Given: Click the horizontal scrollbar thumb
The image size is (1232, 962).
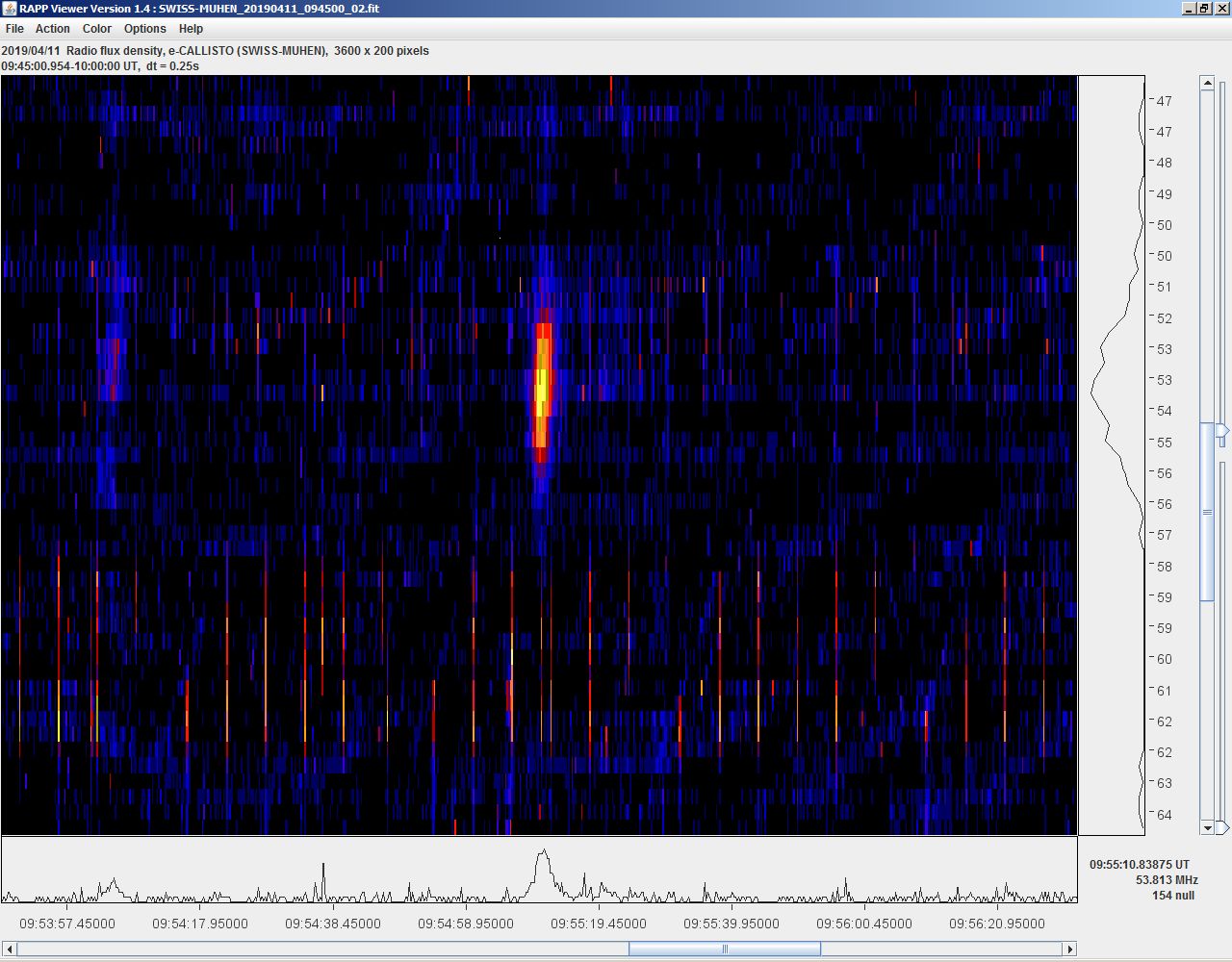Looking at the screenshot, I should (725, 949).
